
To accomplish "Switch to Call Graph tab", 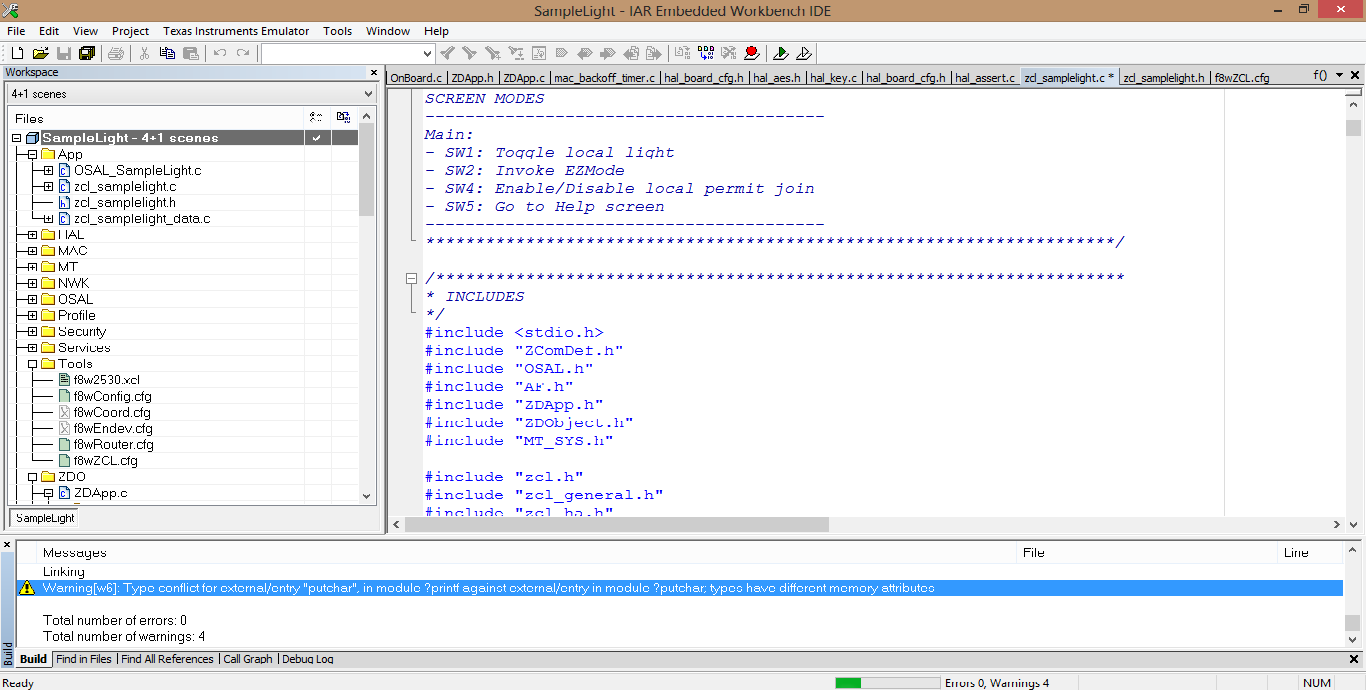I will pos(248,659).
